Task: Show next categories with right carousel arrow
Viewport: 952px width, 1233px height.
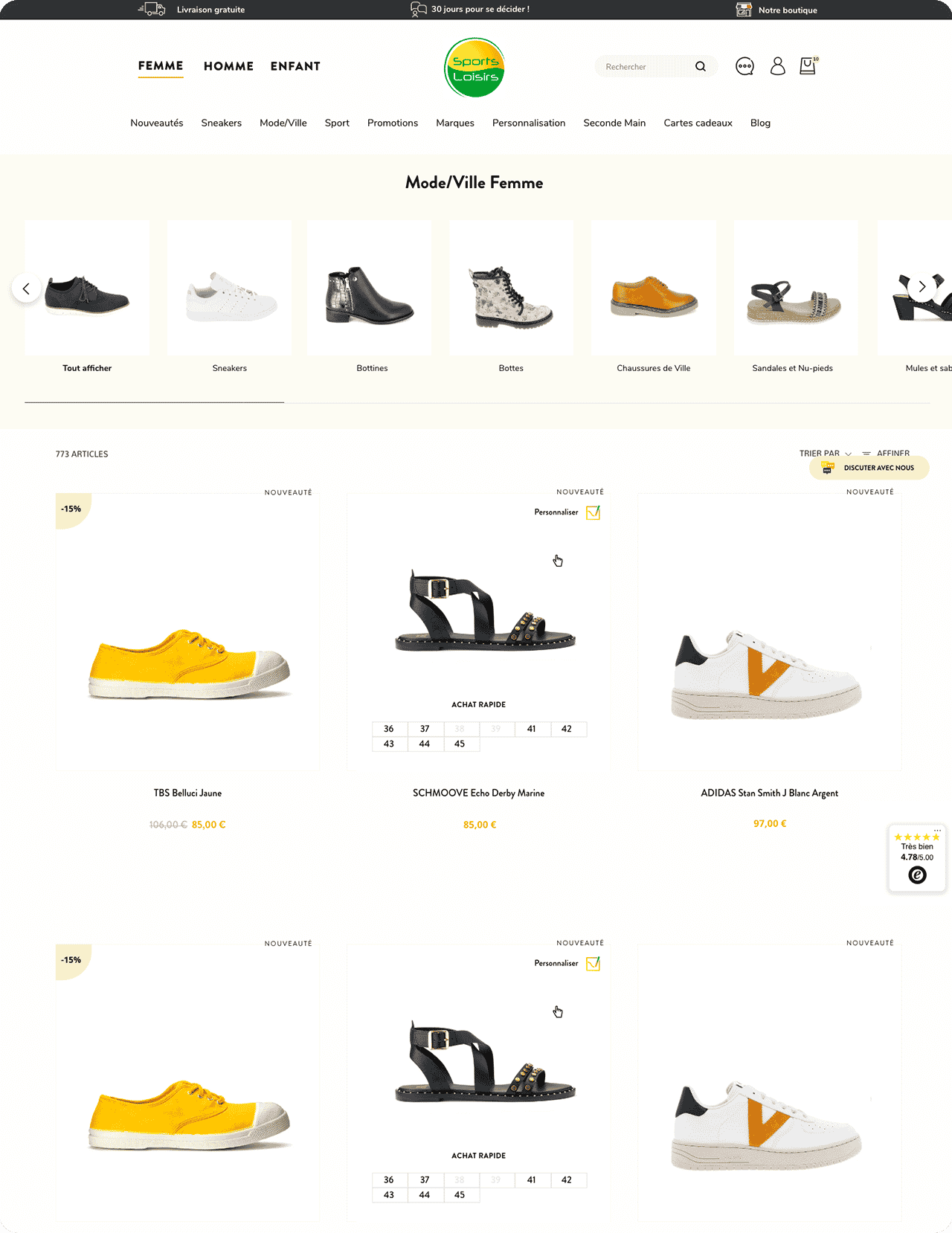Action: (922, 286)
